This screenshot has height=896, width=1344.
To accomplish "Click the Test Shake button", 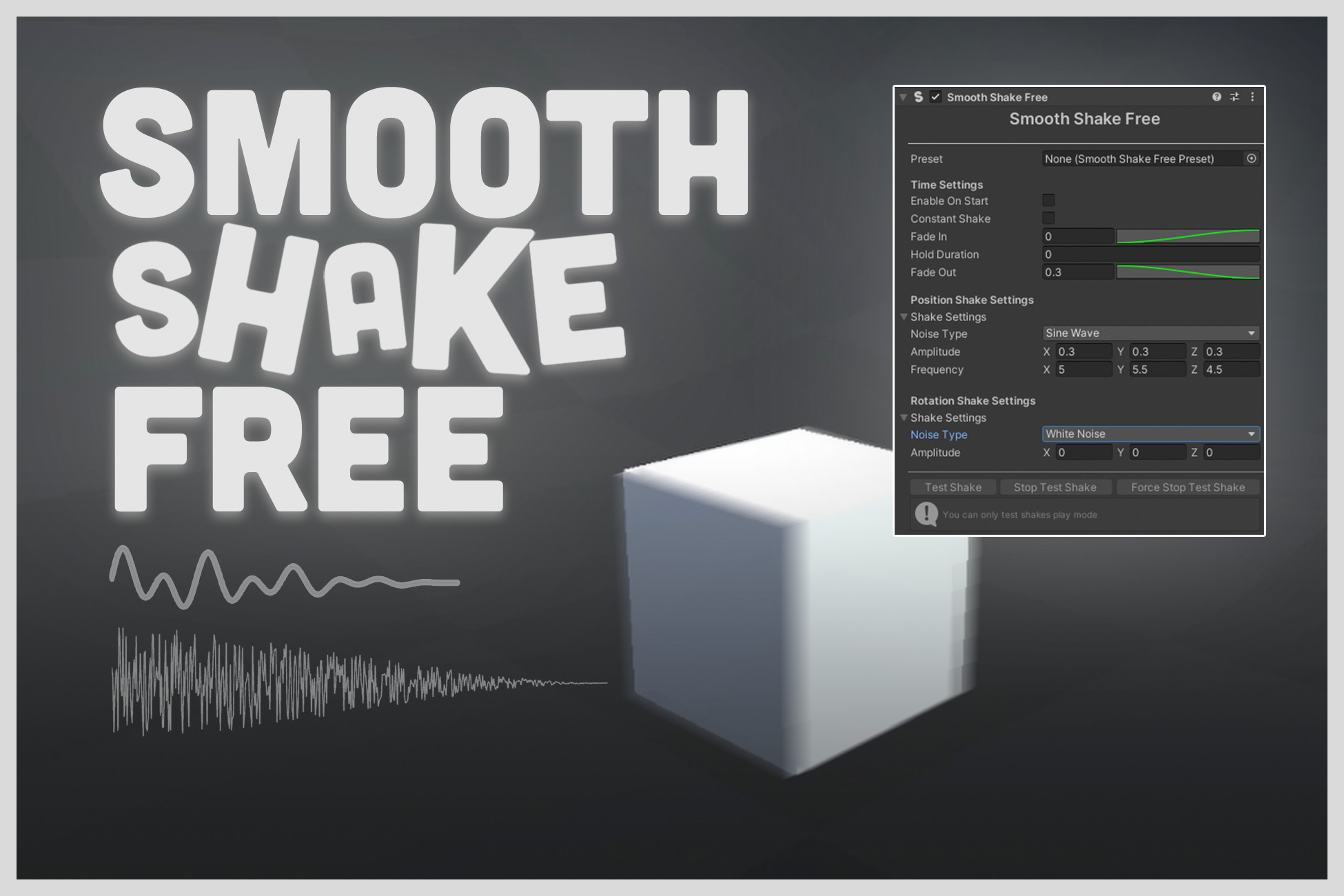I will 953,487.
